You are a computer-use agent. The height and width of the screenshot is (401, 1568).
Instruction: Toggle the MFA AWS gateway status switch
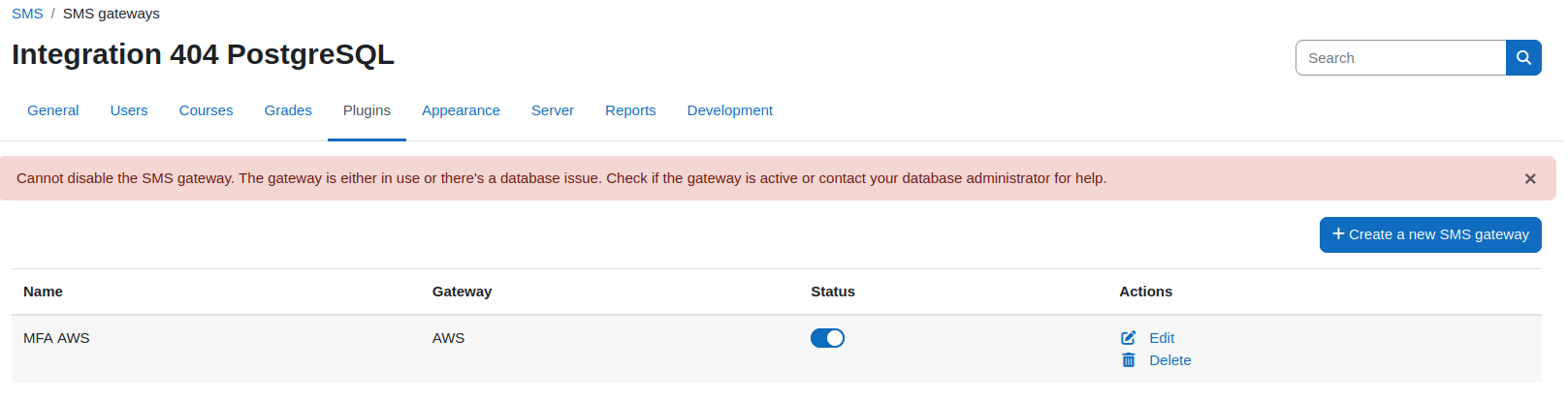828,338
